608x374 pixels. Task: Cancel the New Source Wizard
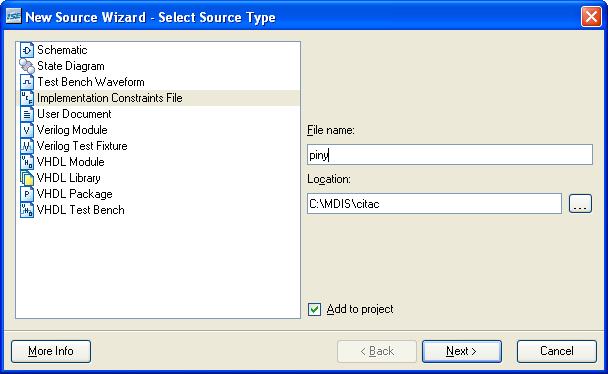point(556,351)
